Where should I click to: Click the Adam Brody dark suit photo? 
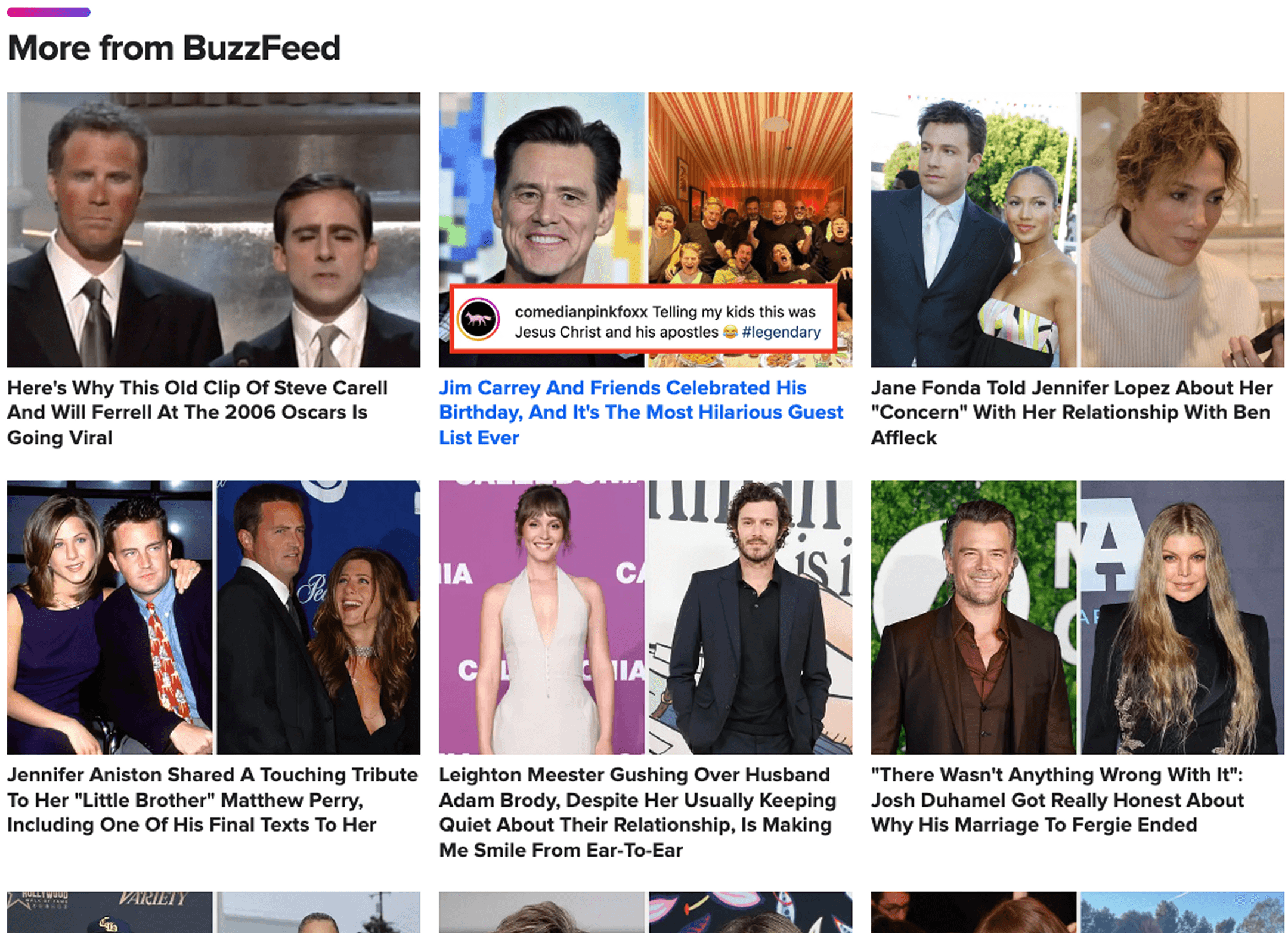coord(750,617)
